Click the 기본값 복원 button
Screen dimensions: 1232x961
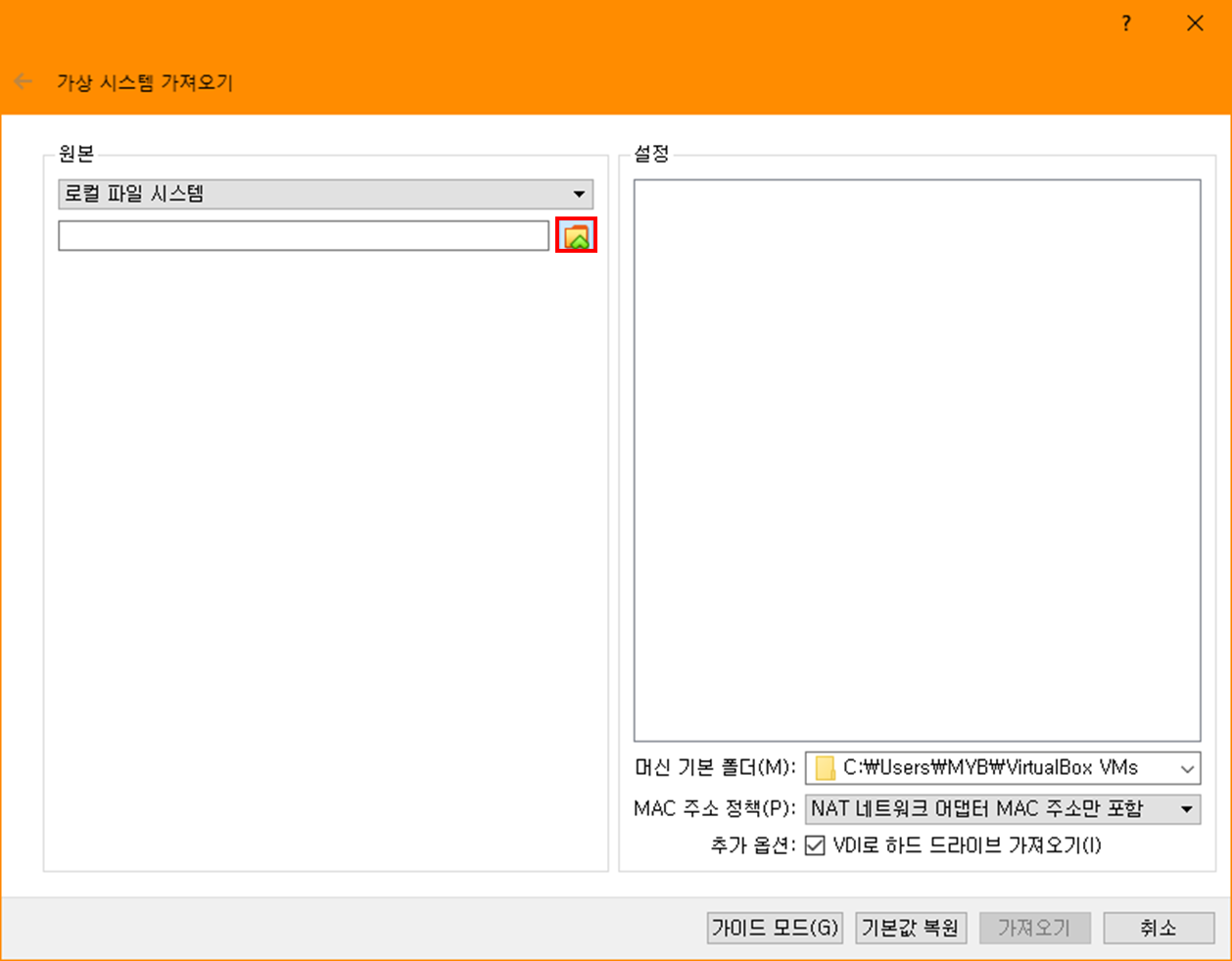tap(910, 928)
